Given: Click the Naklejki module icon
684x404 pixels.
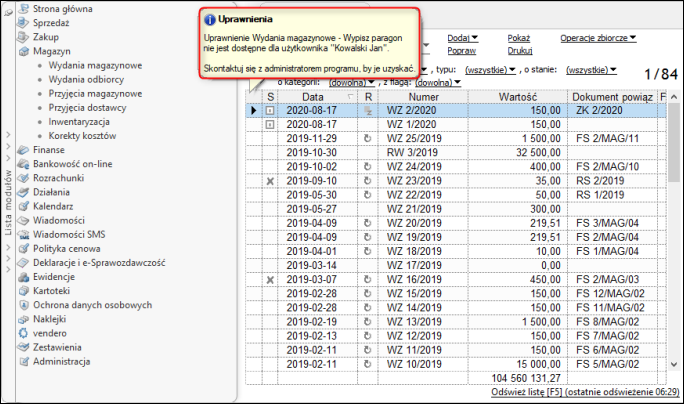Looking at the screenshot, I should [24, 319].
